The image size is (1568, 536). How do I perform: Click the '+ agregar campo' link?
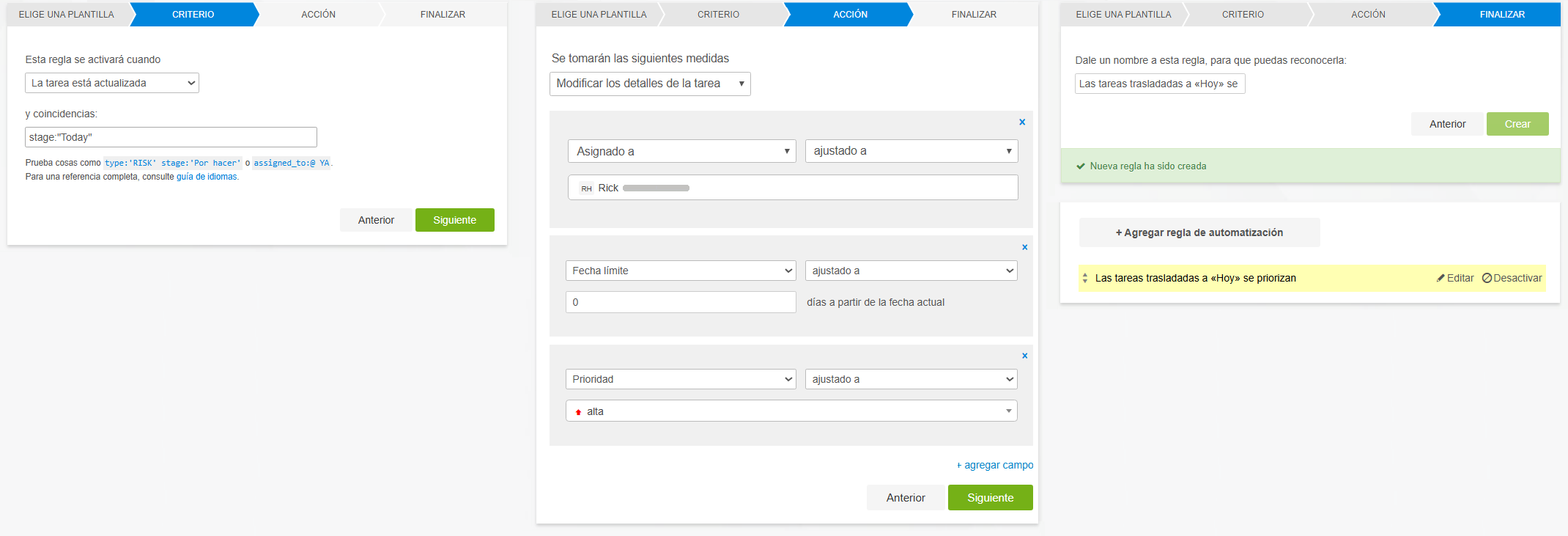(x=995, y=466)
